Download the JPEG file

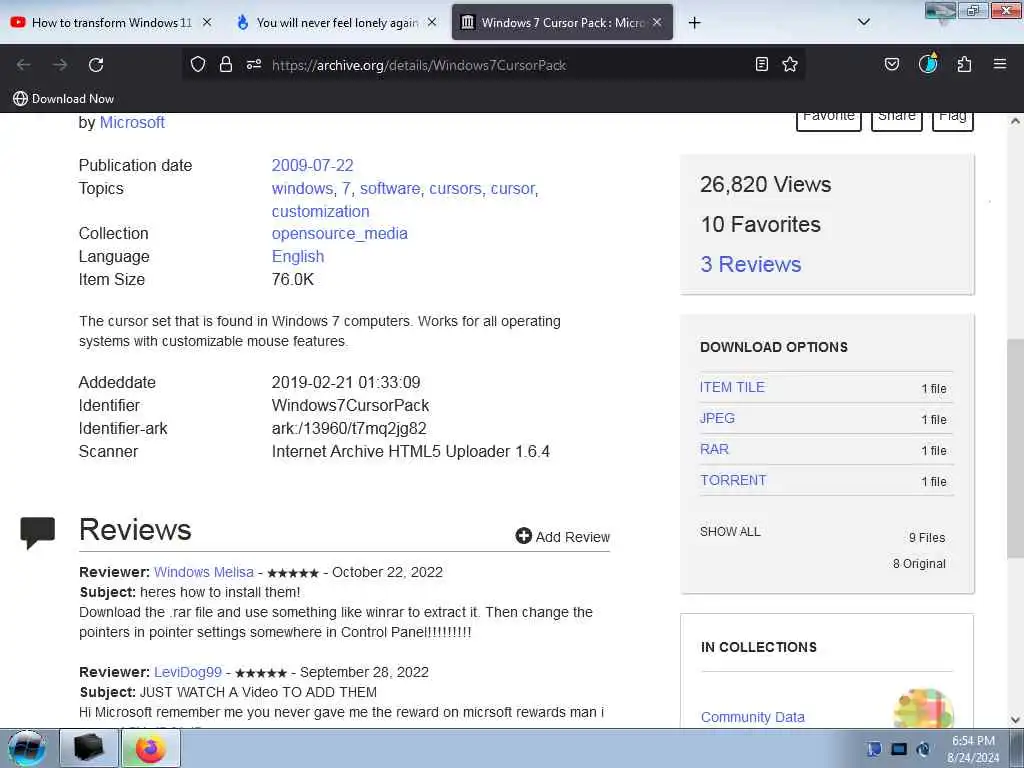pyautogui.click(x=717, y=418)
